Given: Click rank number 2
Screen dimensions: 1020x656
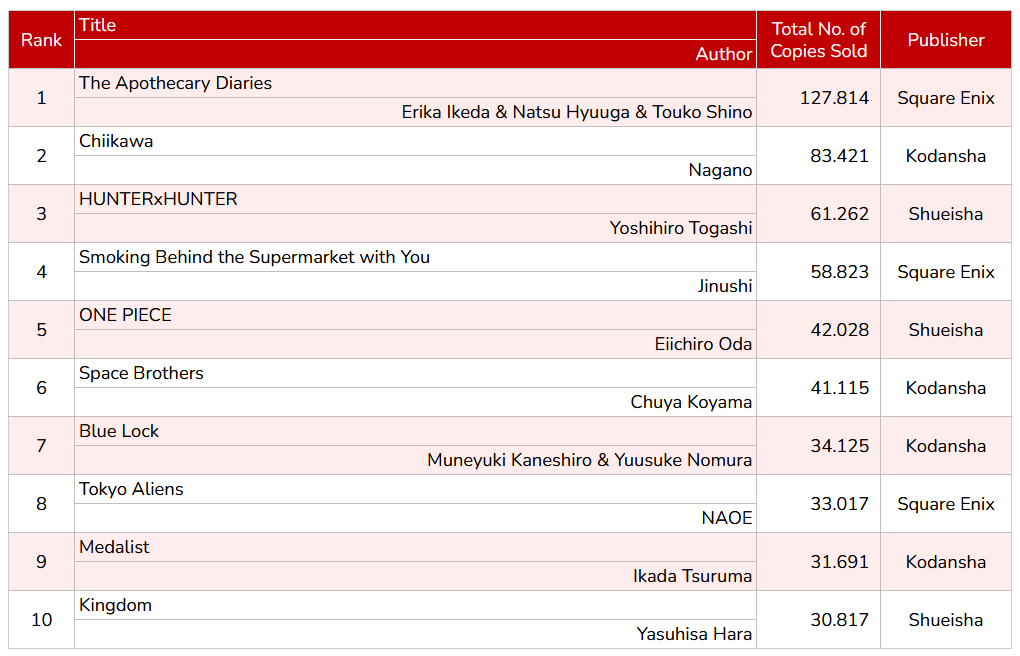Looking at the screenshot, I should tap(42, 156).
